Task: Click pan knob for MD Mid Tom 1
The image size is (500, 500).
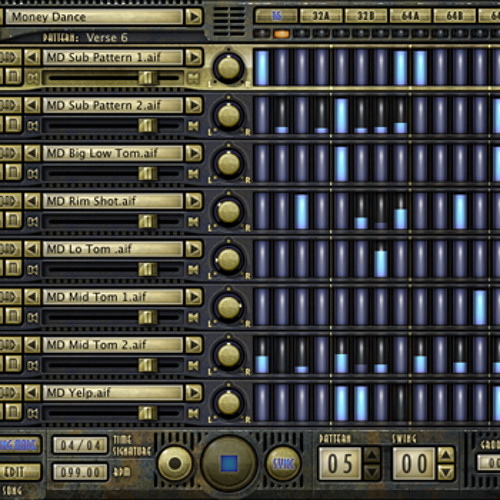Action: pyautogui.click(x=229, y=307)
